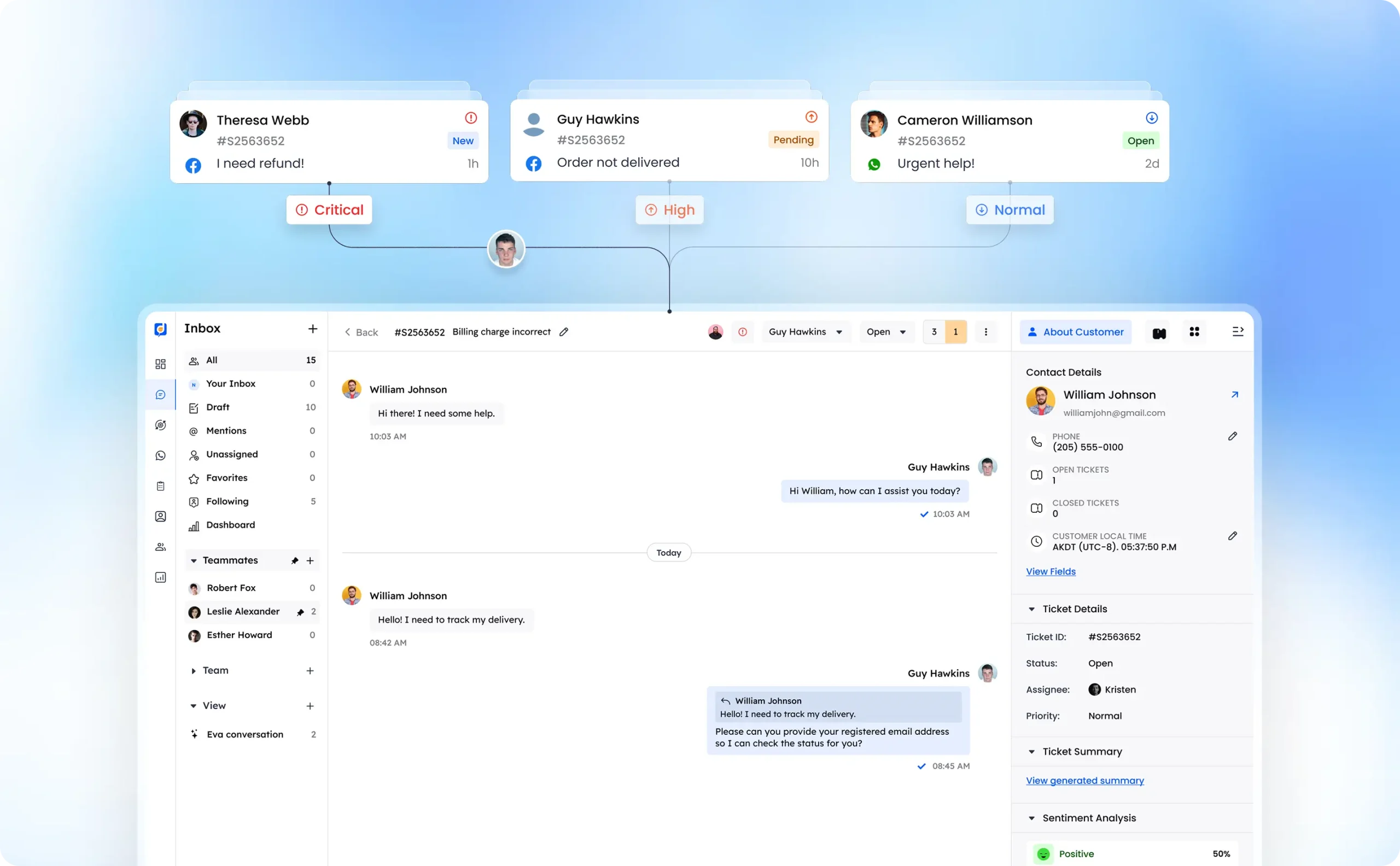Open View Fields in Contact Details
The image size is (1400, 866).
point(1050,571)
